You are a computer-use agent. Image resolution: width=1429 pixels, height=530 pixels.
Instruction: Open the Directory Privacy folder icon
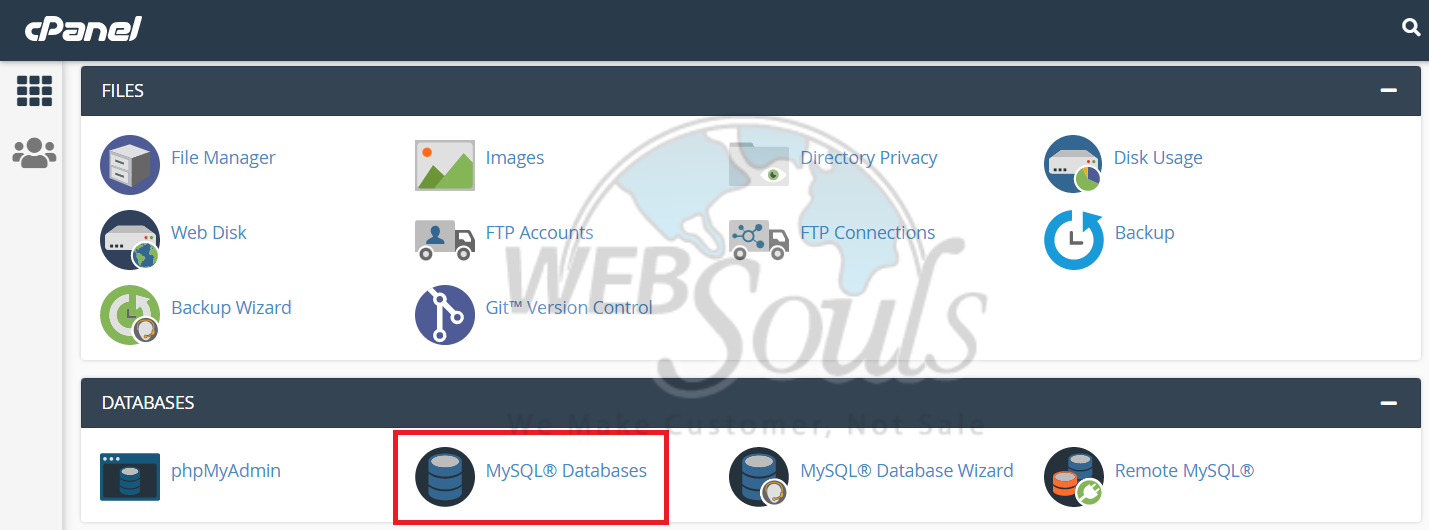759,165
